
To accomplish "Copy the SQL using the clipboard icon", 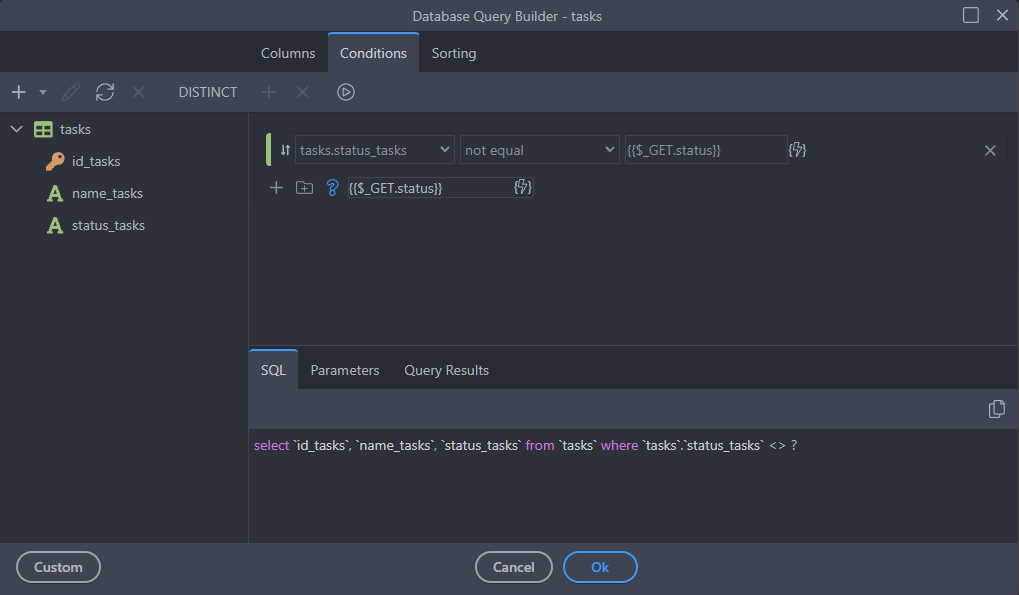I will click(x=996, y=409).
